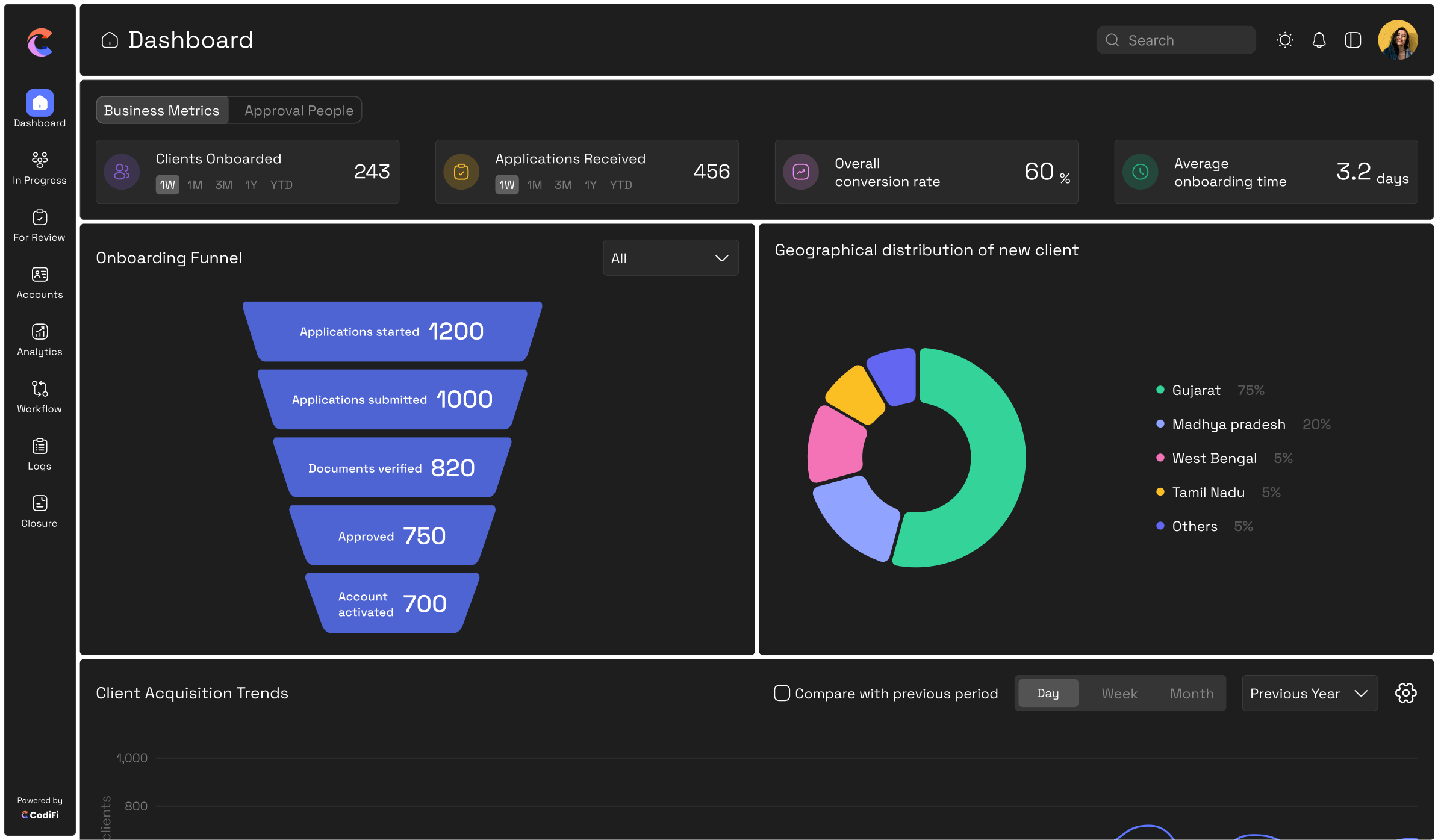
Task: Click the green Gujarat donut segment
Action: 997,458
